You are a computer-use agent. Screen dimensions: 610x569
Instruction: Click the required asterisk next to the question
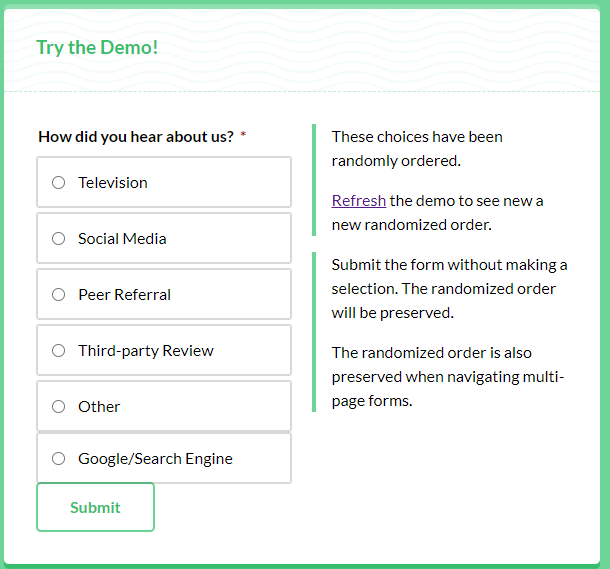coord(243,137)
